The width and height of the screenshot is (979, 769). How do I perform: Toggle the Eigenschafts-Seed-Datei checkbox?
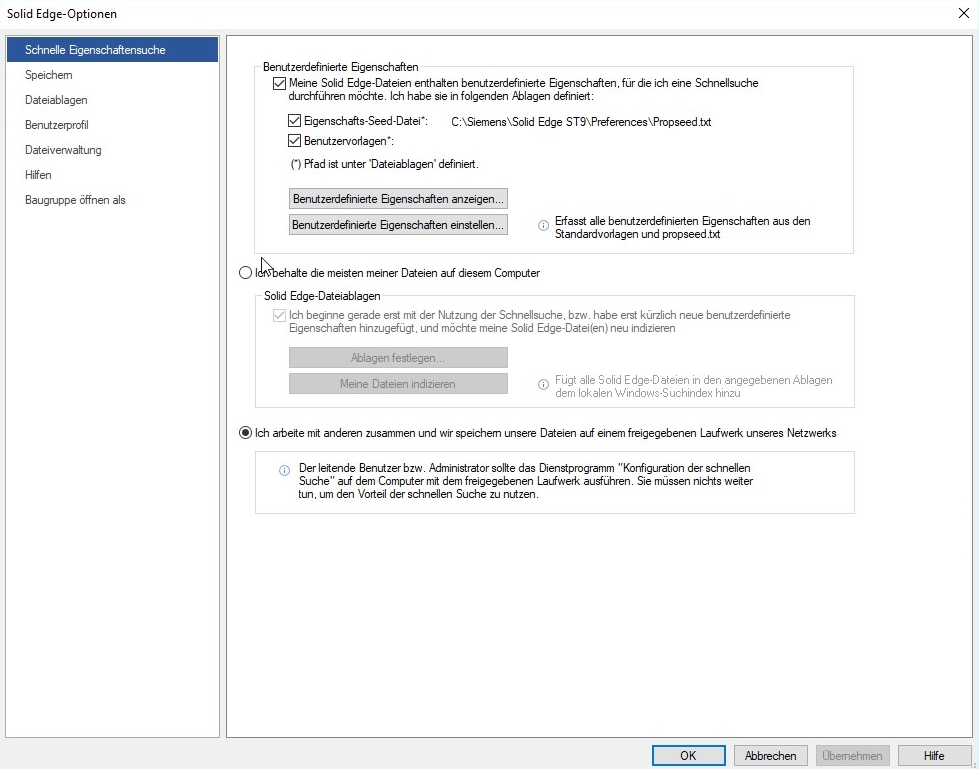point(294,121)
